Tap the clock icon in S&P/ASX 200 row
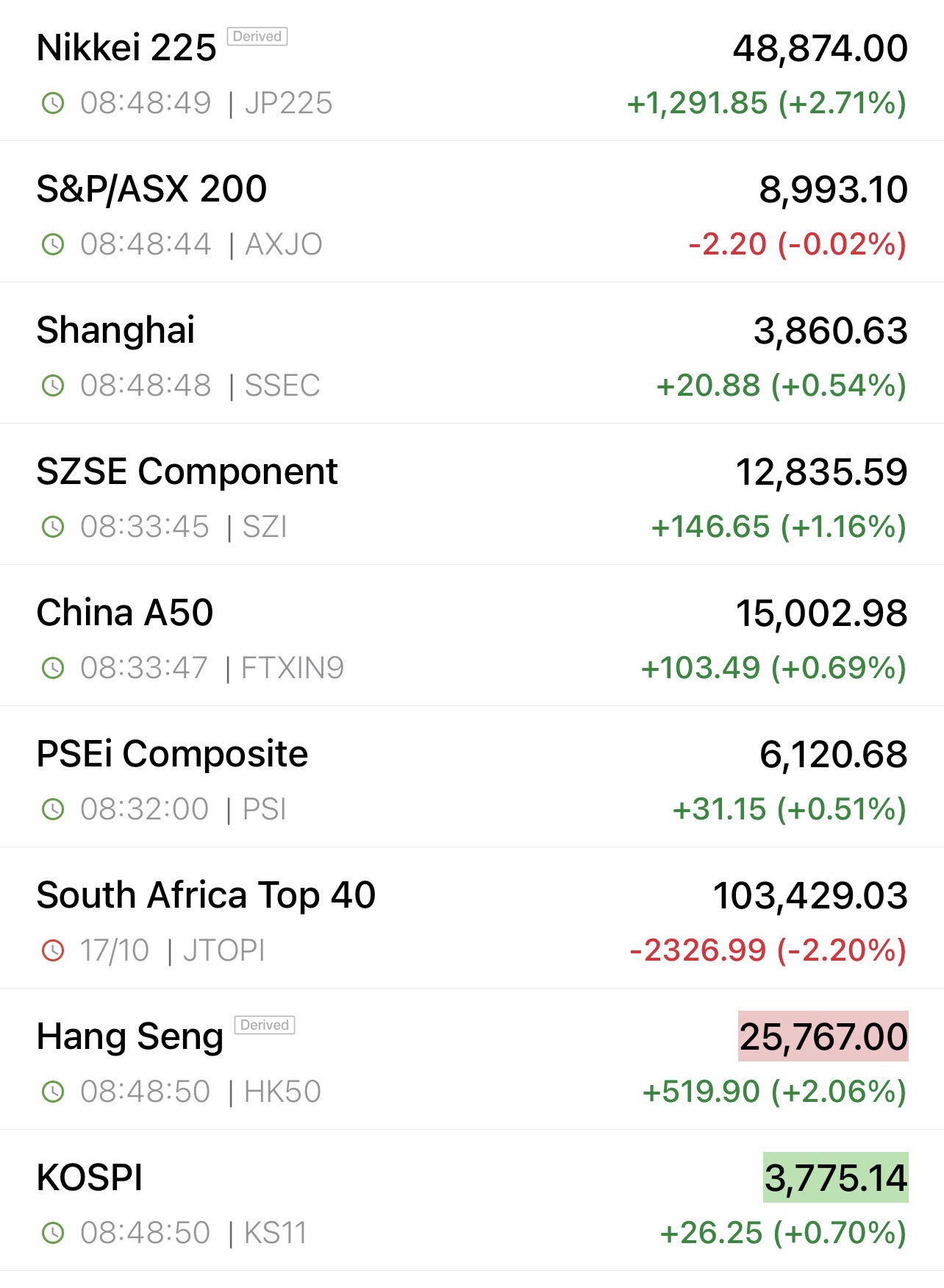This screenshot has height=1288, width=944. coord(53,245)
